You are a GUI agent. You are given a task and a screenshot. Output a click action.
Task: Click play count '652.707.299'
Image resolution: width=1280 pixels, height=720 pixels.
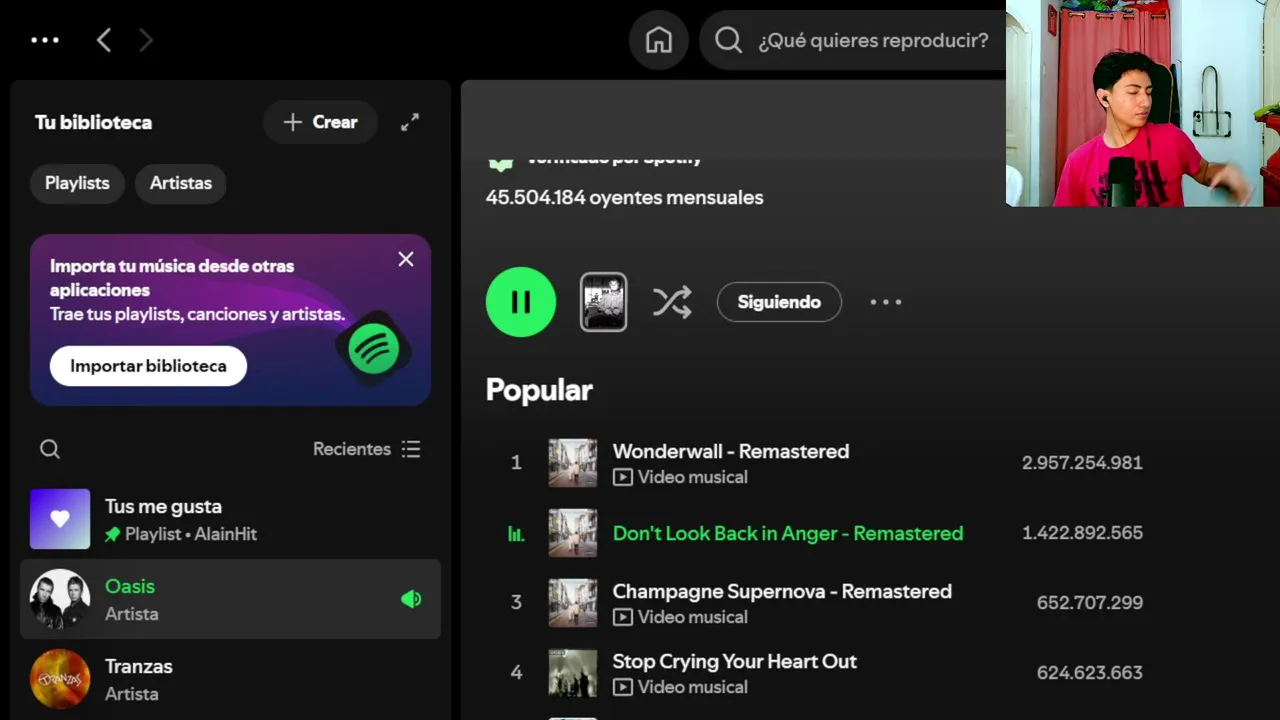coord(1090,603)
